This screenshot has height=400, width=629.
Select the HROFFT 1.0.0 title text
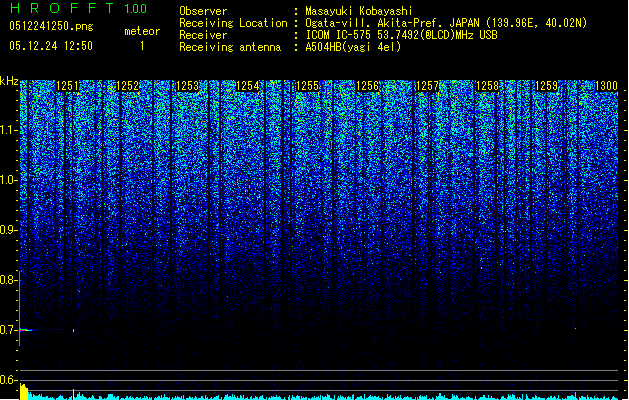click(x=78, y=8)
